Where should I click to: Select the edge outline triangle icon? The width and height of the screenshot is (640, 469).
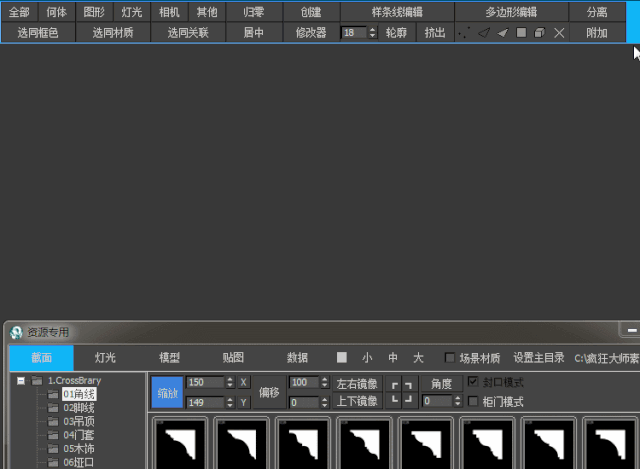tap(484, 33)
